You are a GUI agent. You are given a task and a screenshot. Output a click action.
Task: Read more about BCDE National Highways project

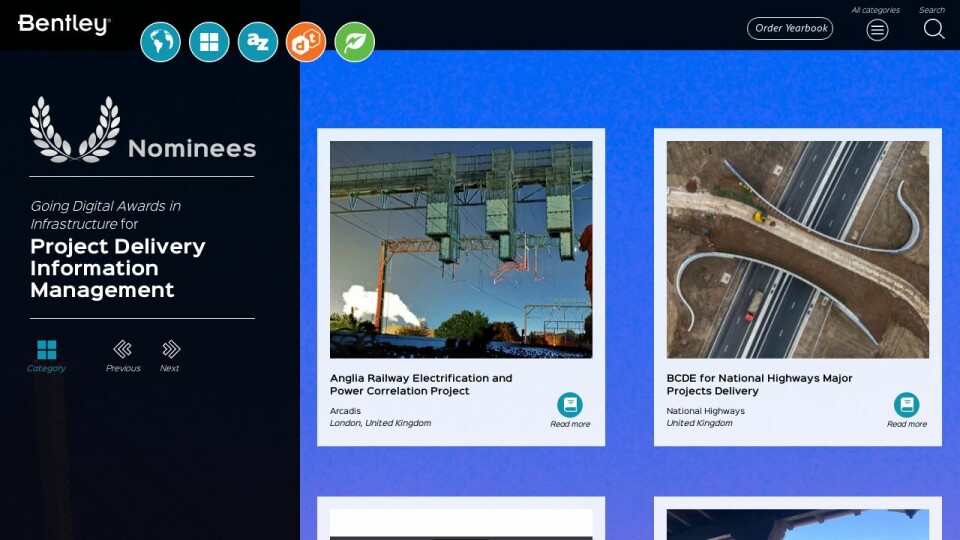[x=907, y=410]
